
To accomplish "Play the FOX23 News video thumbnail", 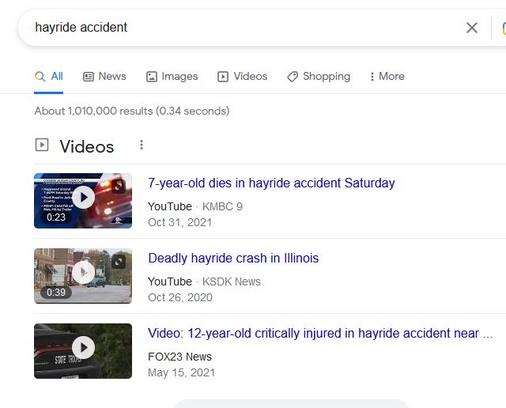I will [x=83, y=351].
